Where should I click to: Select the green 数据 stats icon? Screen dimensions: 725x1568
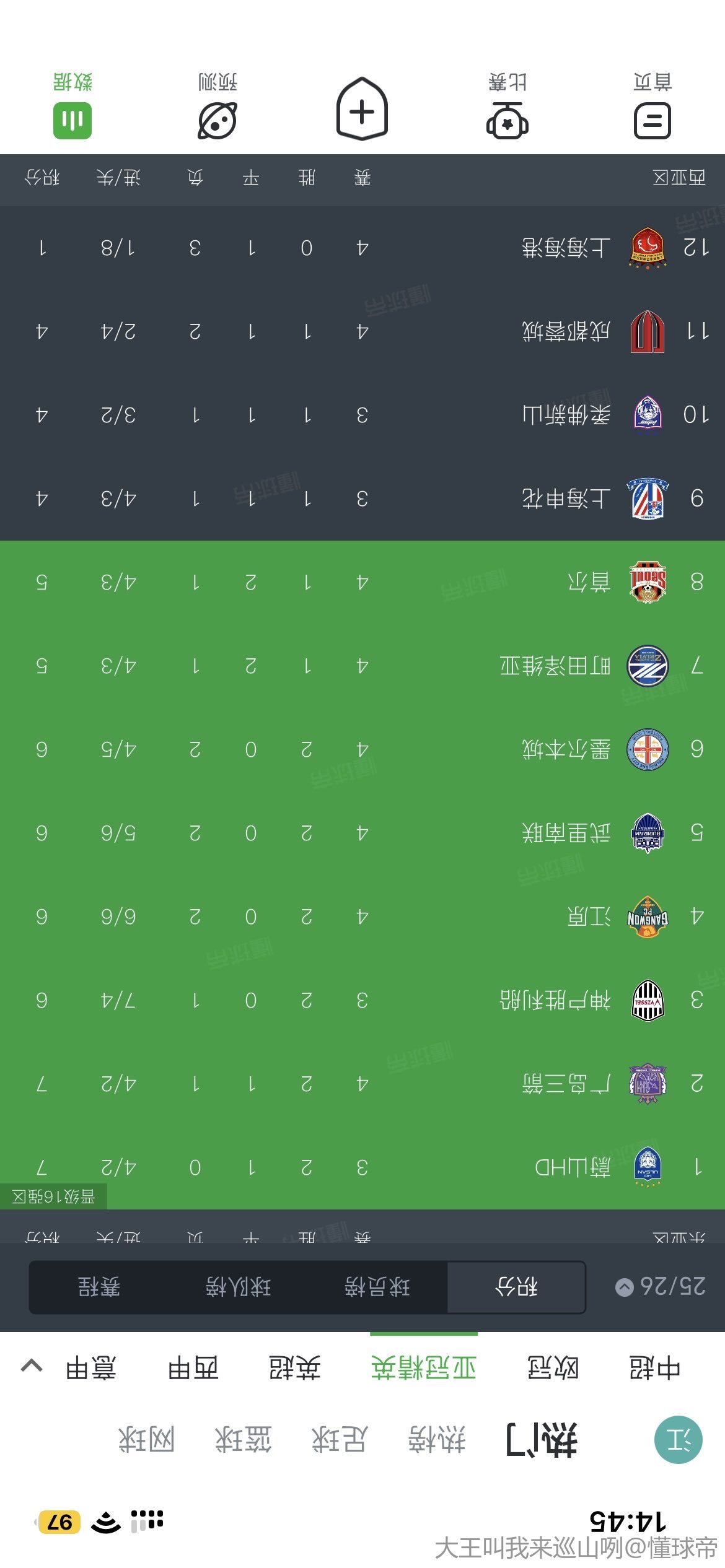pyautogui.click(x=72, y=120)
